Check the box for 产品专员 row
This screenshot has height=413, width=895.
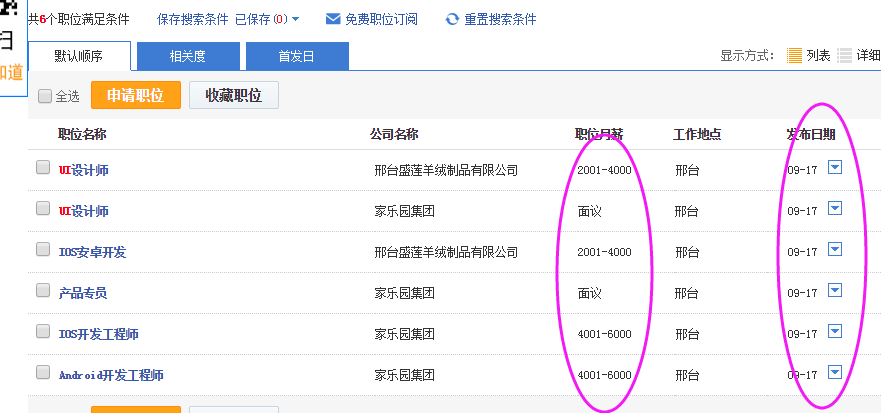43,290
